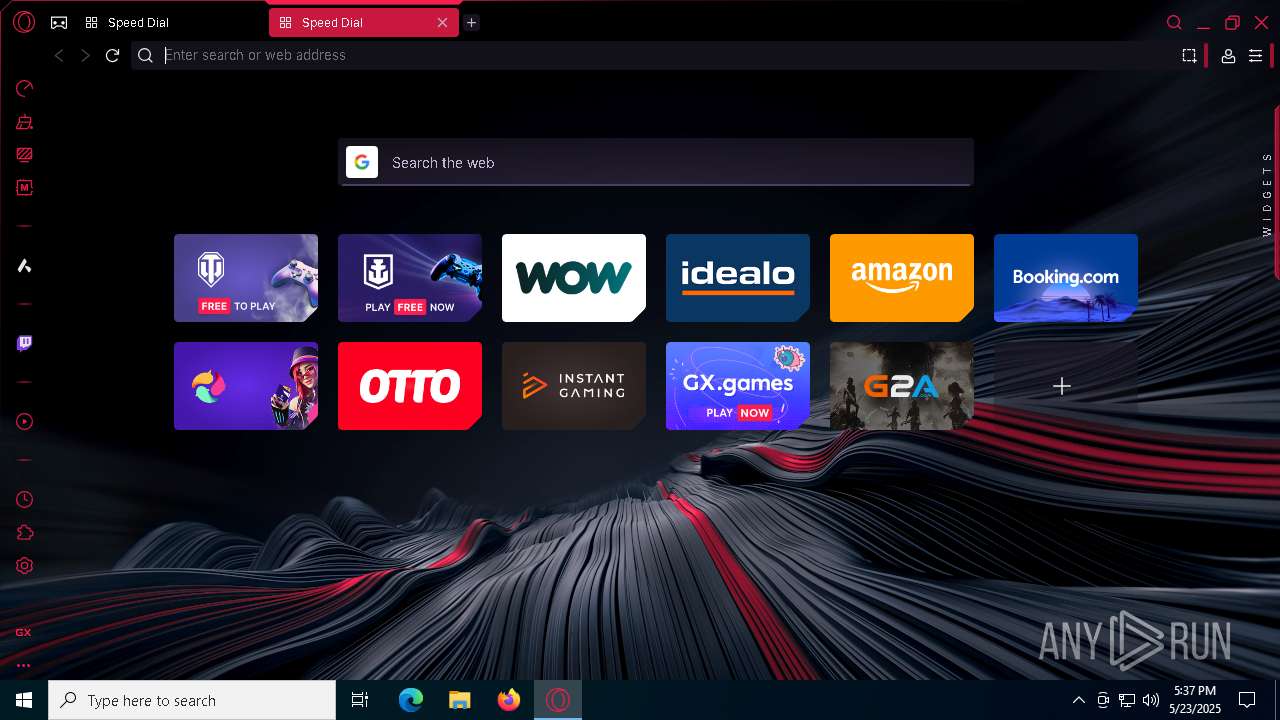The image size is (1280, 720).
Task: Launch Microsoft Edge from taskbar
Action: [x=411, y=700]
